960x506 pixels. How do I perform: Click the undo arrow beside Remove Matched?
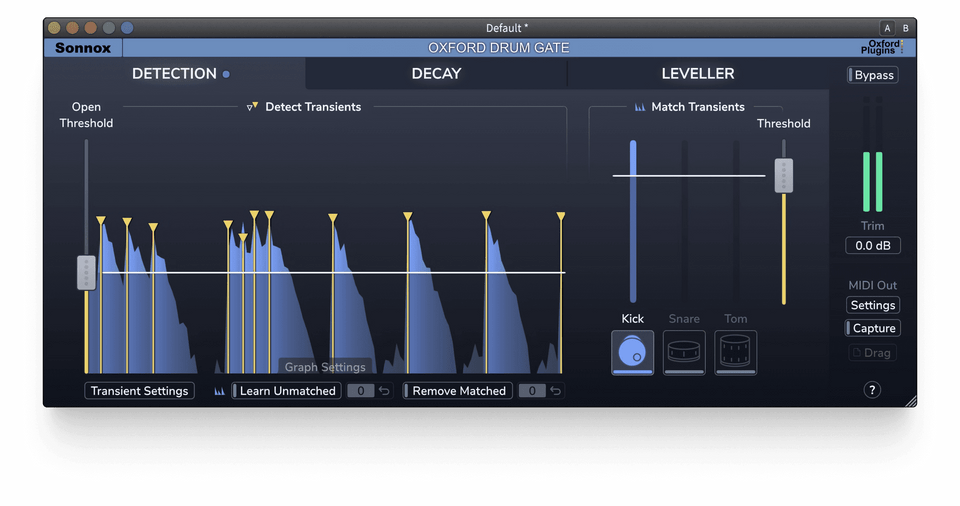pos(556,391)
